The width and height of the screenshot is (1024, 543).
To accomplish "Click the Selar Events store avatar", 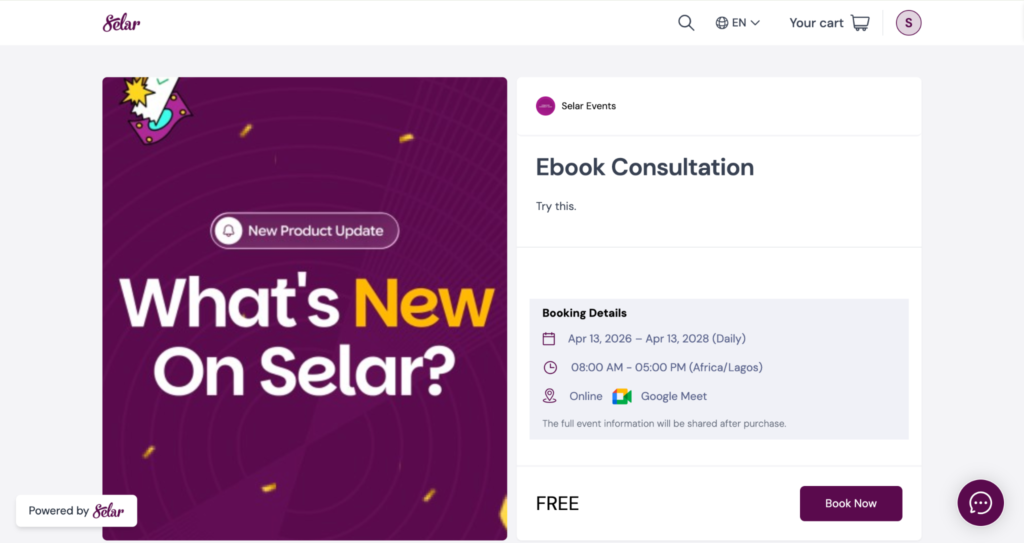I will pos(545,106).
